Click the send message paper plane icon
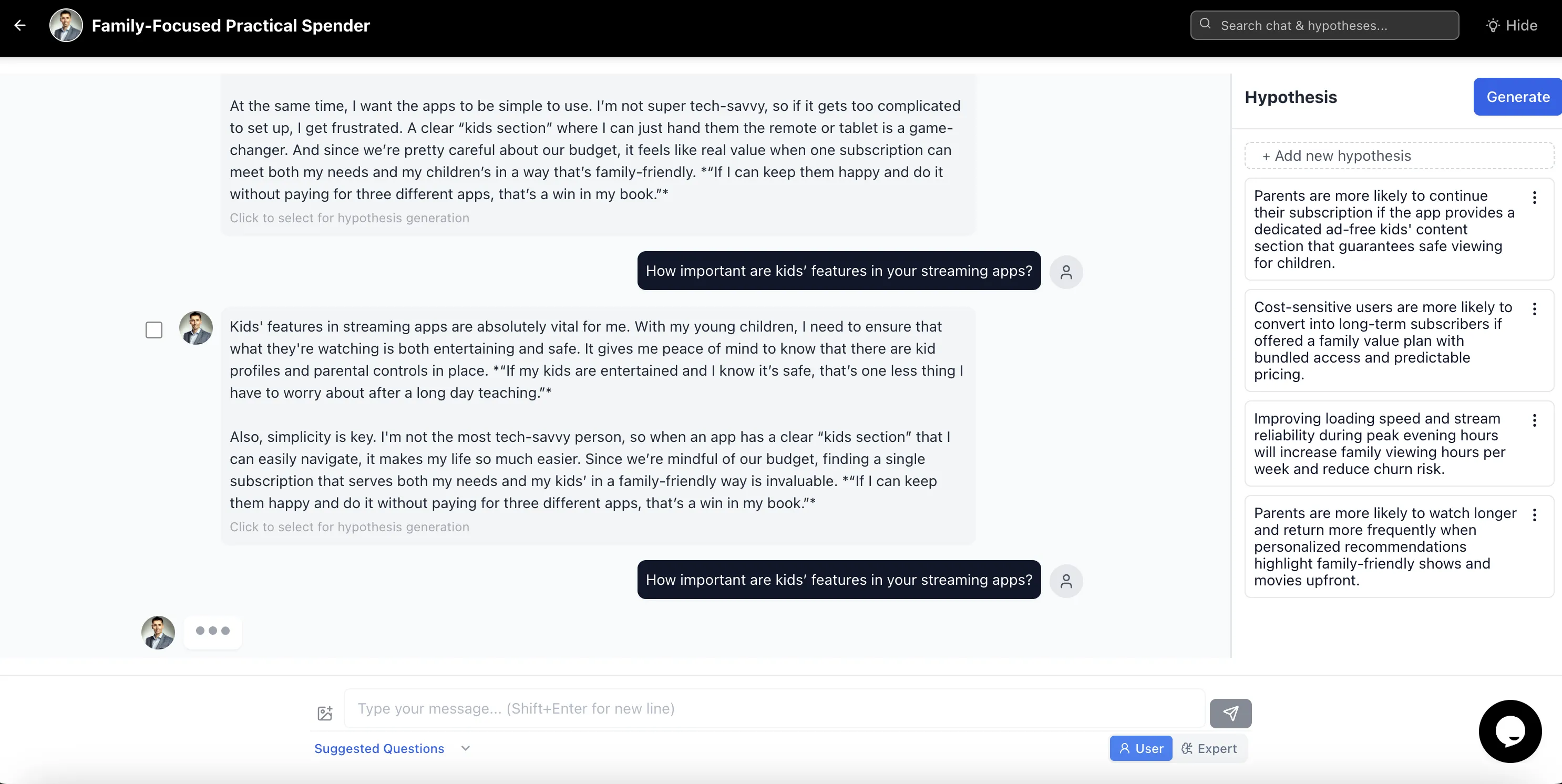 pyautogui.click(x=1230, y=713)
